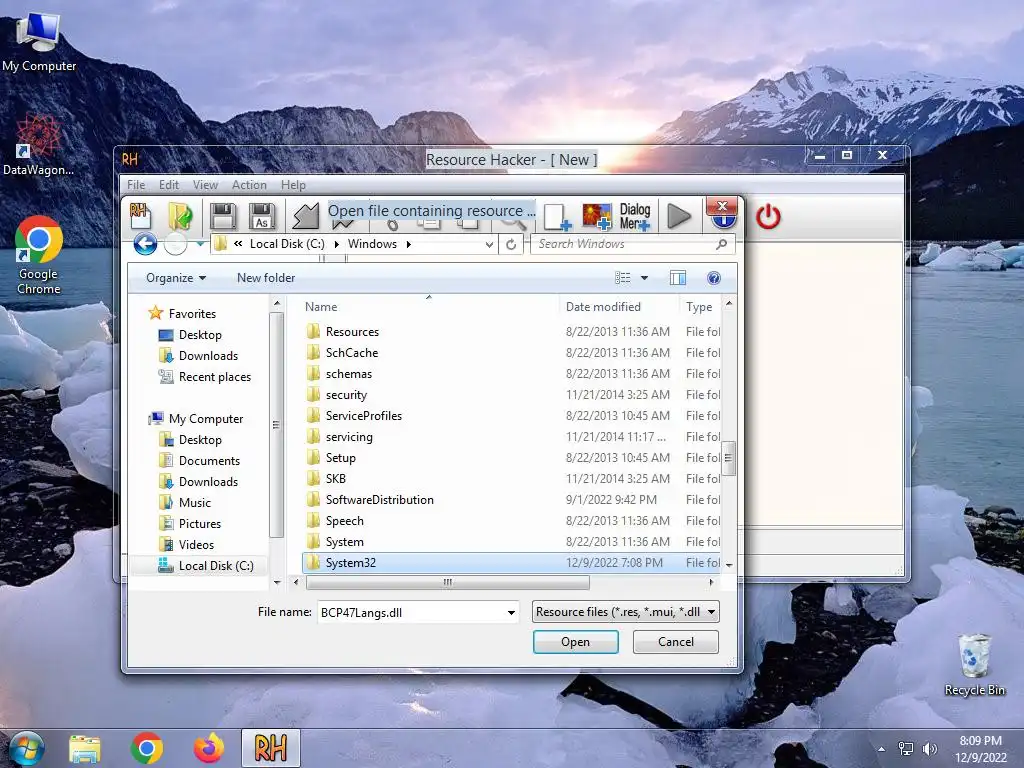
Task: Select the DataWagon desktop shortcut
Action: click(x=38, y=145)
